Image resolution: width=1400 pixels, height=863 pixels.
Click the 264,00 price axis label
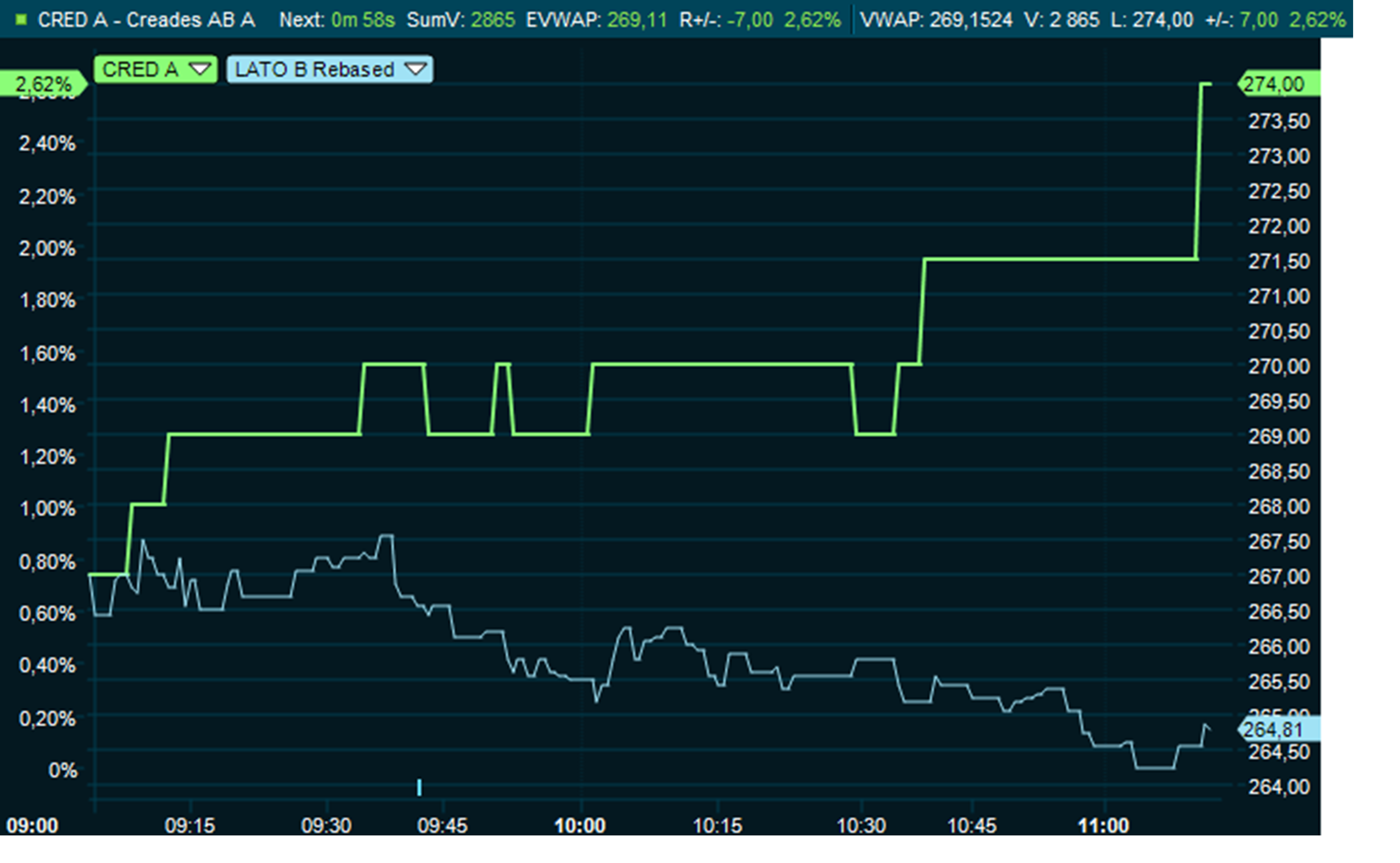(1279, 787)
